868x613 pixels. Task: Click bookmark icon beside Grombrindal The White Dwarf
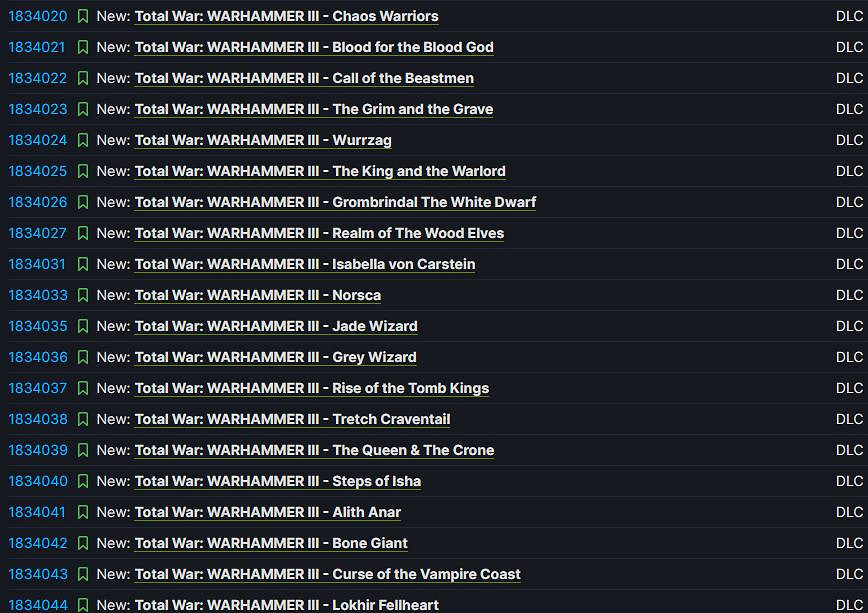pyautogui.click(x=83, y=202)
